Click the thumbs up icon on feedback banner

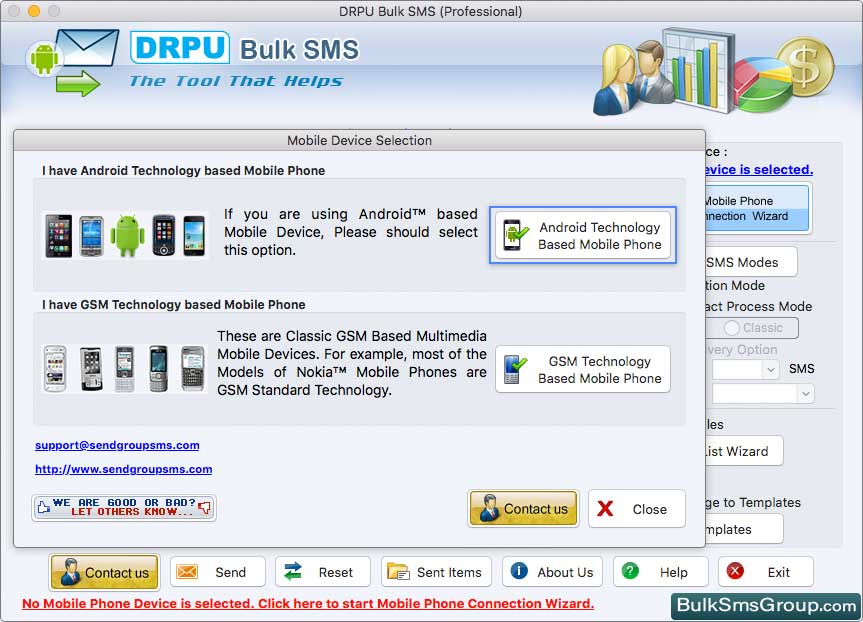coord(43,508)
